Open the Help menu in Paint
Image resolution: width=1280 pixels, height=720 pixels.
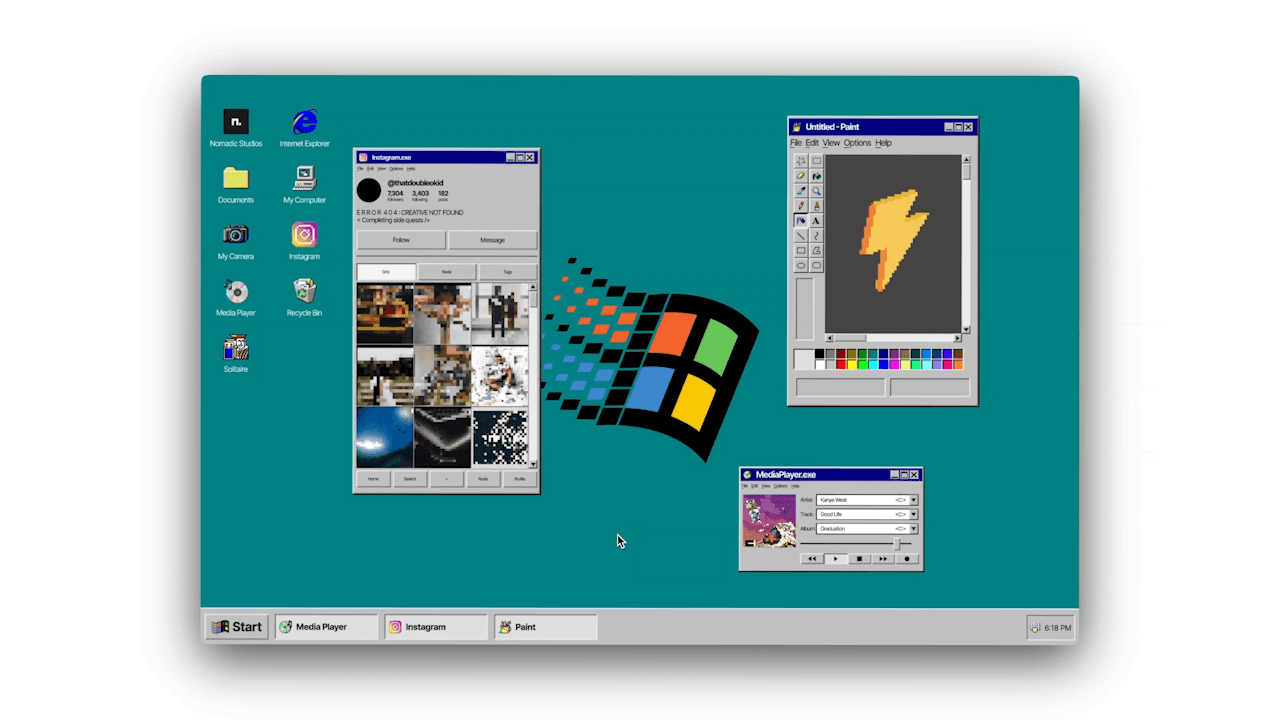click(883, 143)
